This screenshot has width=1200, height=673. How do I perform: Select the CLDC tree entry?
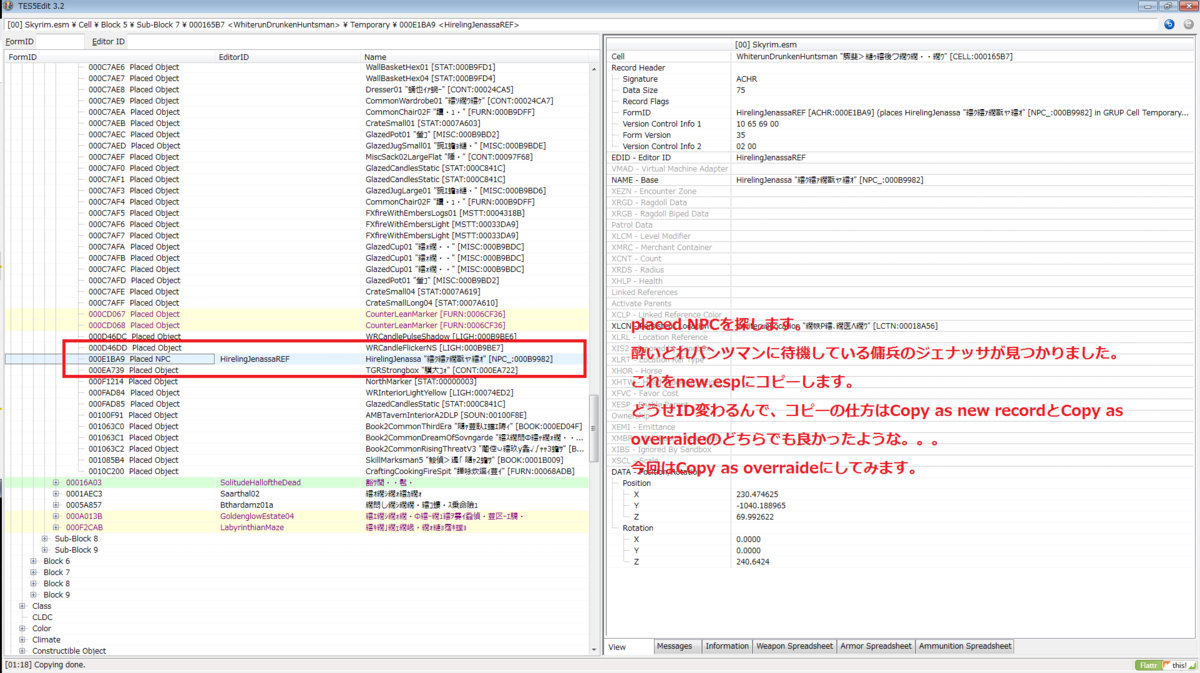(42, 617)
